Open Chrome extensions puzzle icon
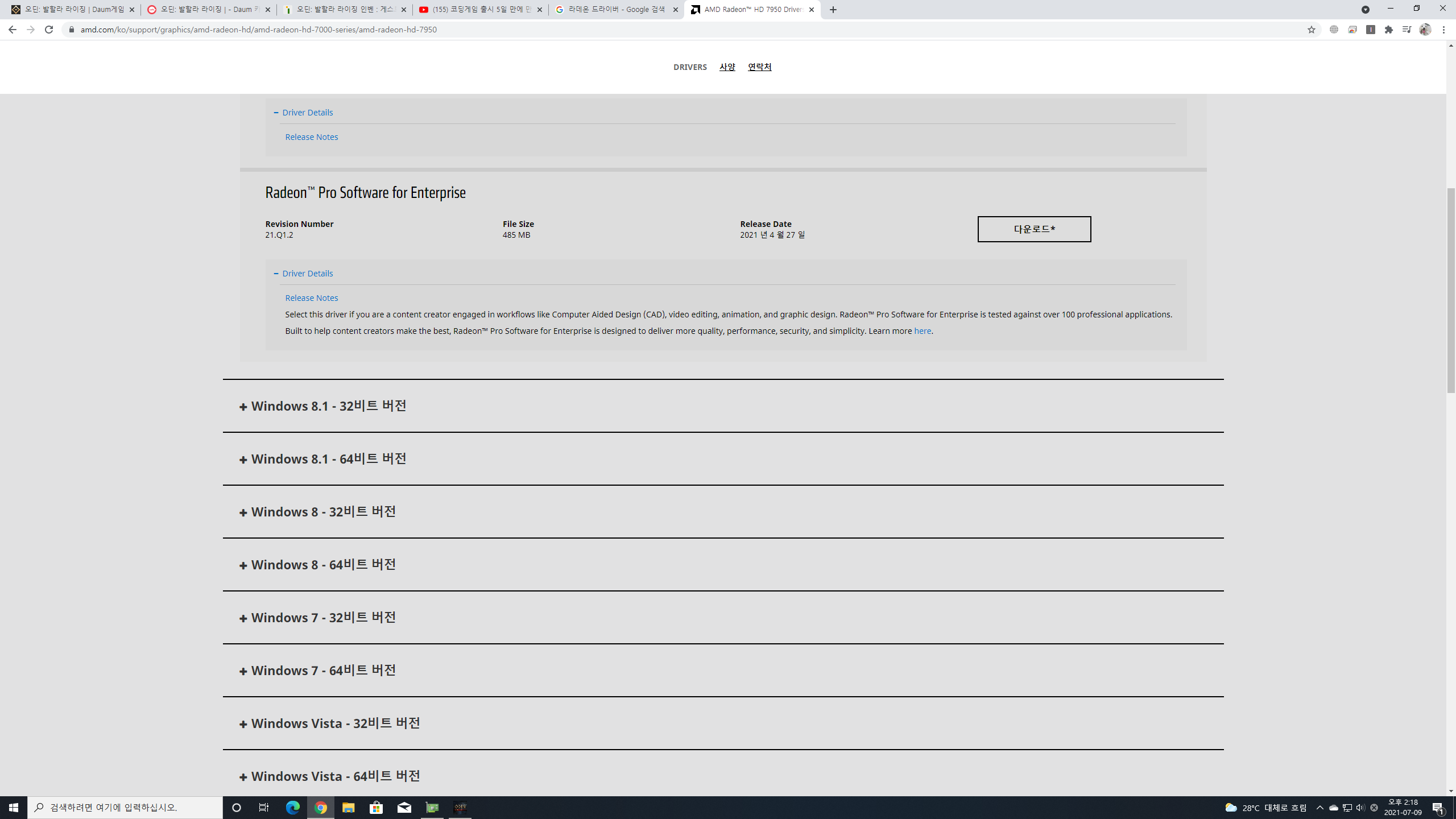Viewport: 1456px width, 819px height. [x=1388, y=30]
